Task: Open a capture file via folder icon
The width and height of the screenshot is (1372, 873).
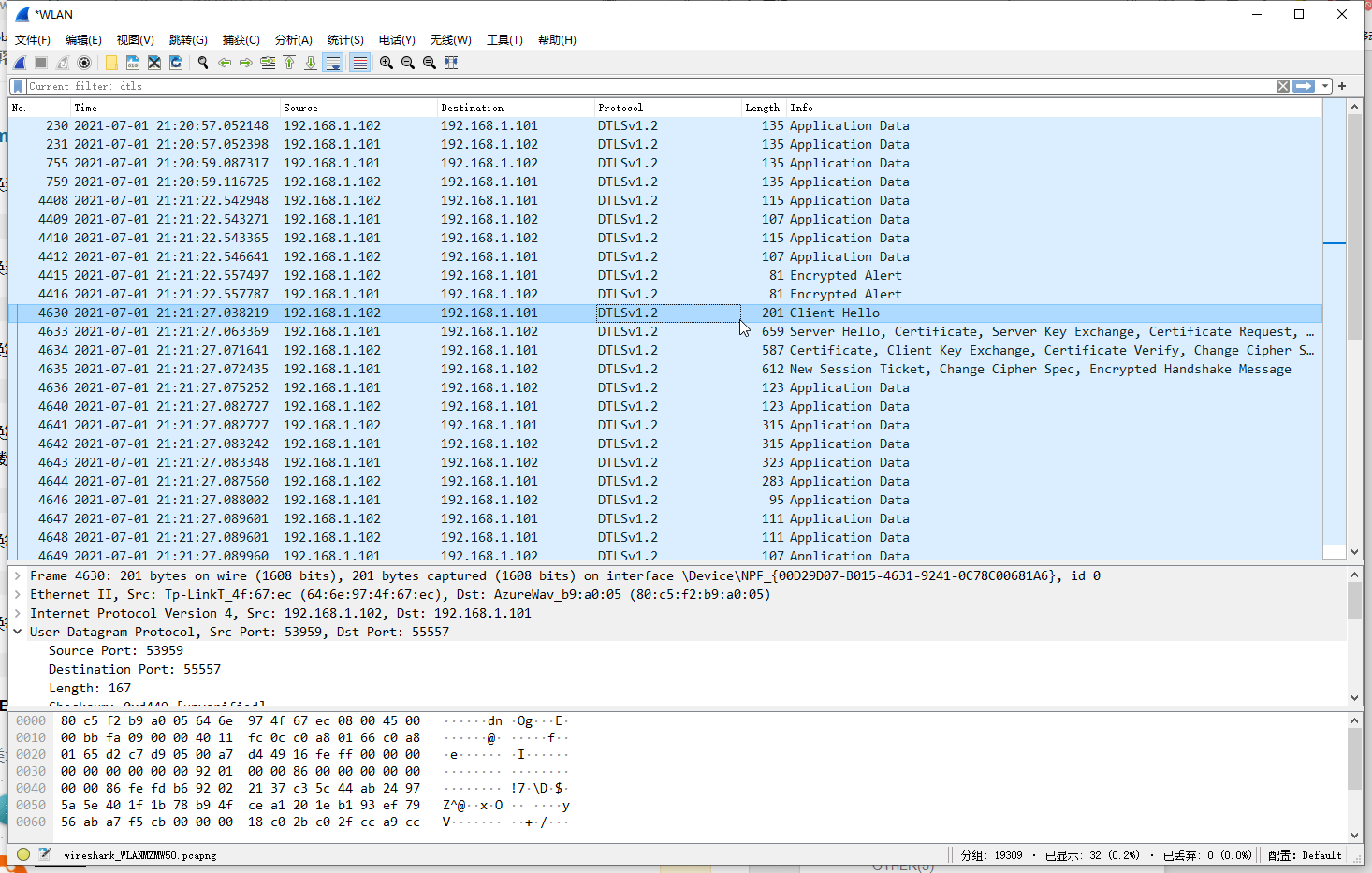Action: (111, 63)
